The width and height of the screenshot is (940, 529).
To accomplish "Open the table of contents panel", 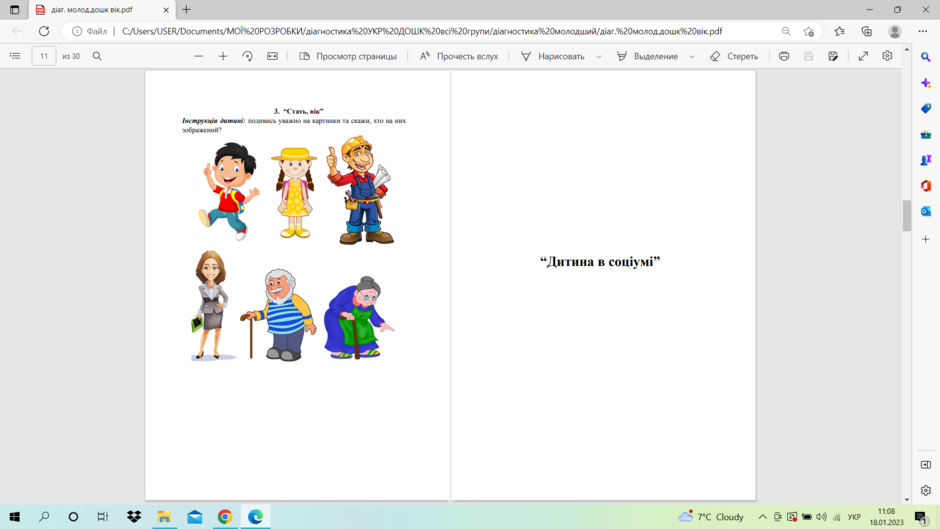I will (15, 56).
